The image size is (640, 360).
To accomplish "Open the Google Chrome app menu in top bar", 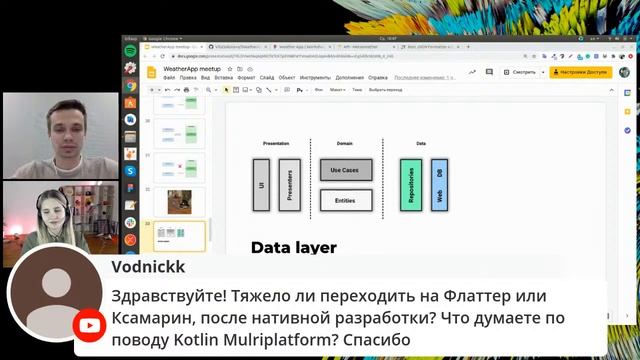I will coord(163,39).
